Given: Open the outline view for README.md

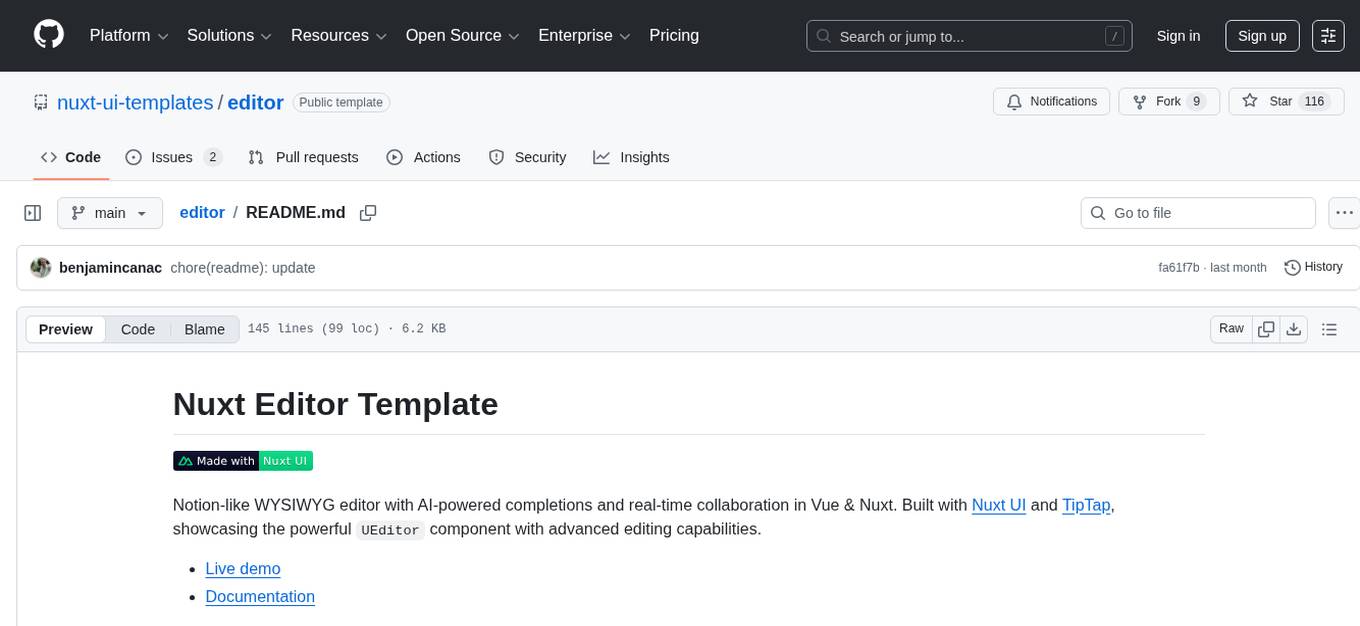Looking at the screenshot, I should [x=1330, y=328].
